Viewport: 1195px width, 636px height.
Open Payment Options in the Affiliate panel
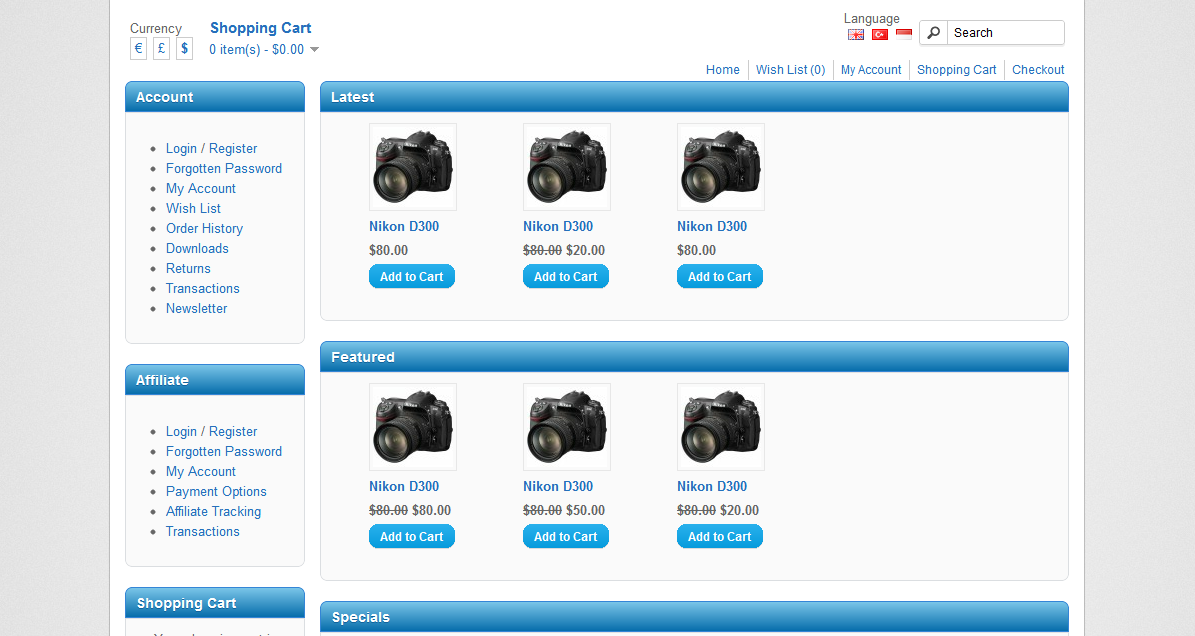[x=216, y=491]
